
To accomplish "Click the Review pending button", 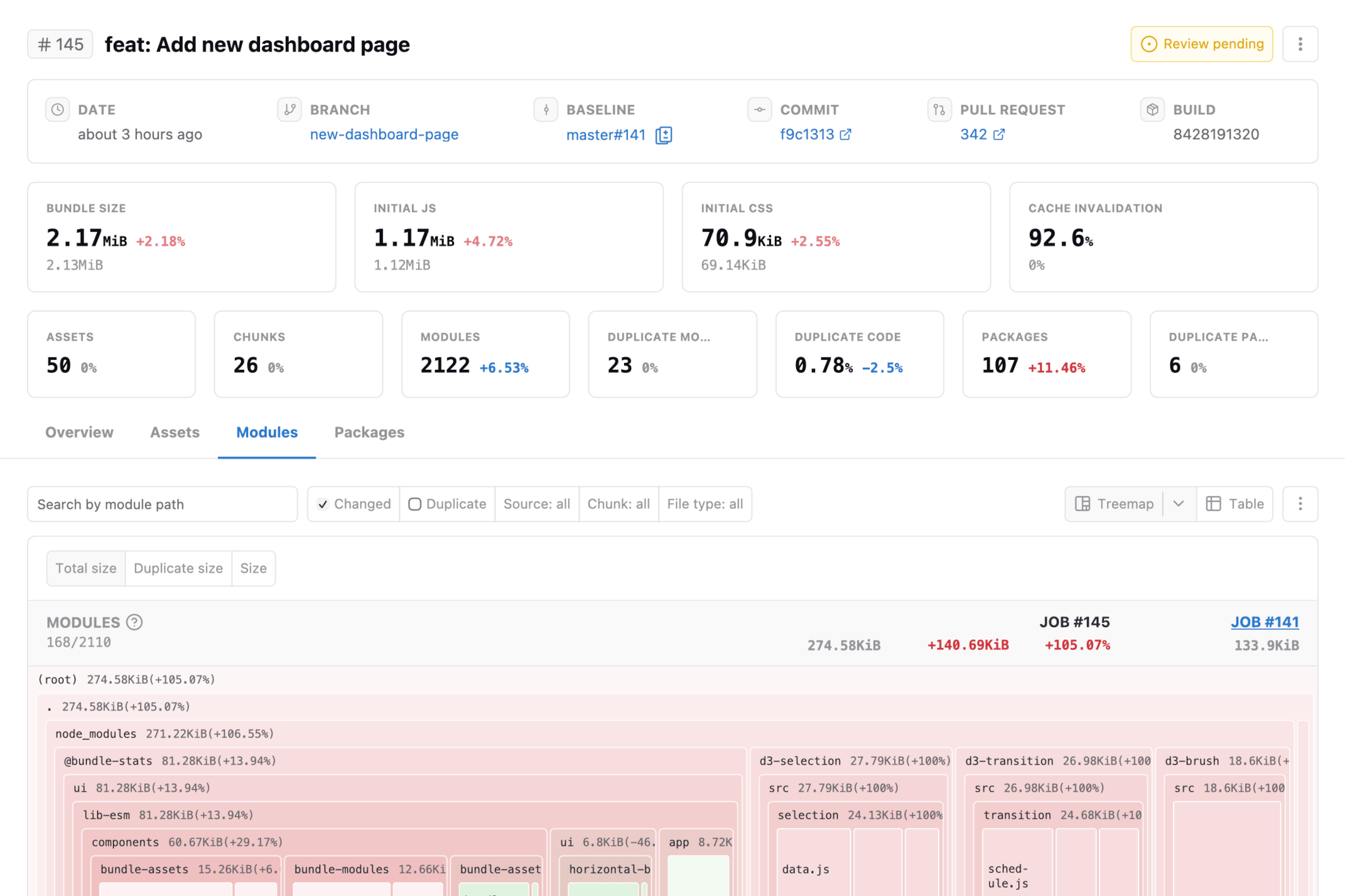I will point(1201,44).
